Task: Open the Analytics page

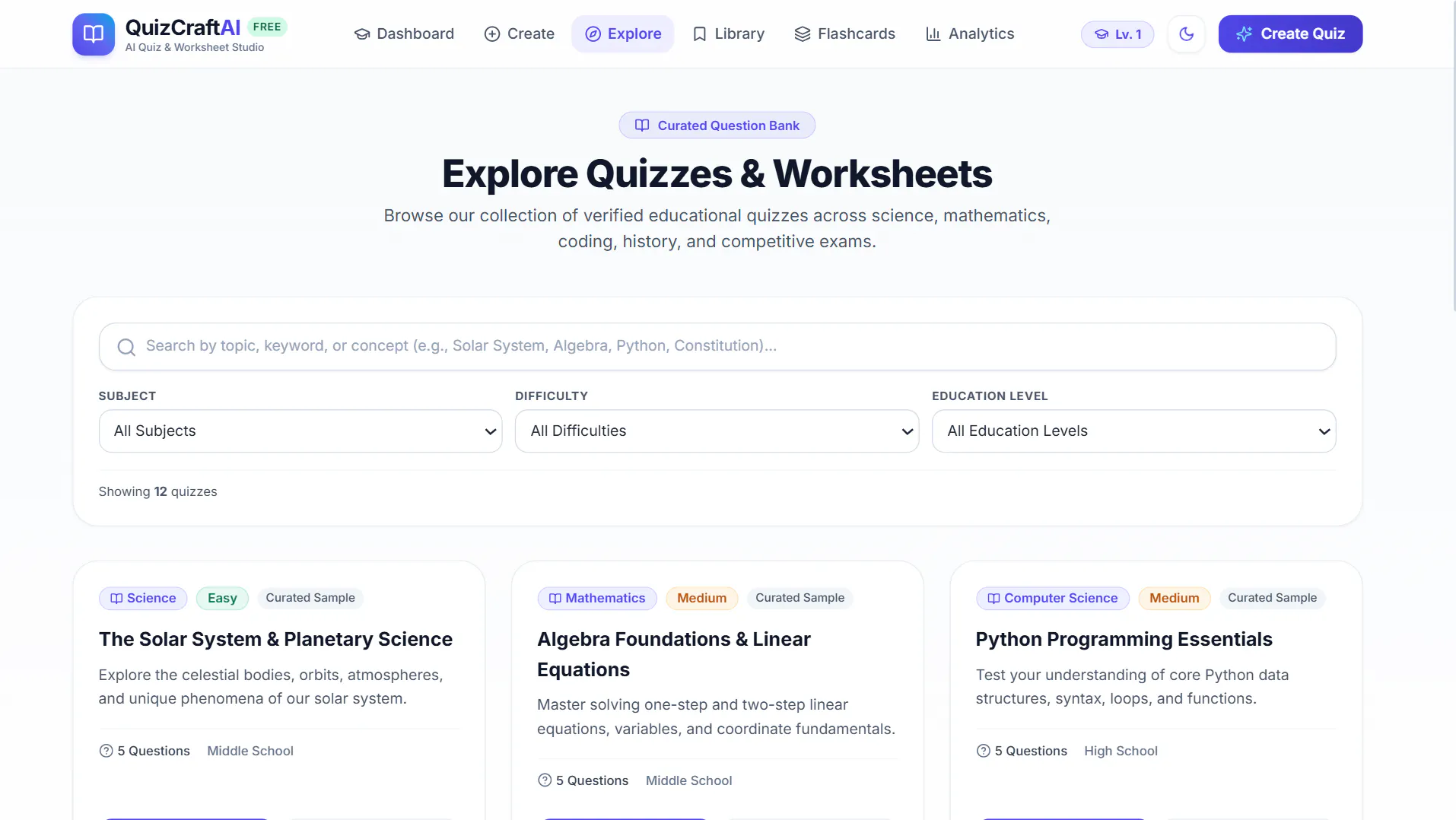Action: coord(970,34)
